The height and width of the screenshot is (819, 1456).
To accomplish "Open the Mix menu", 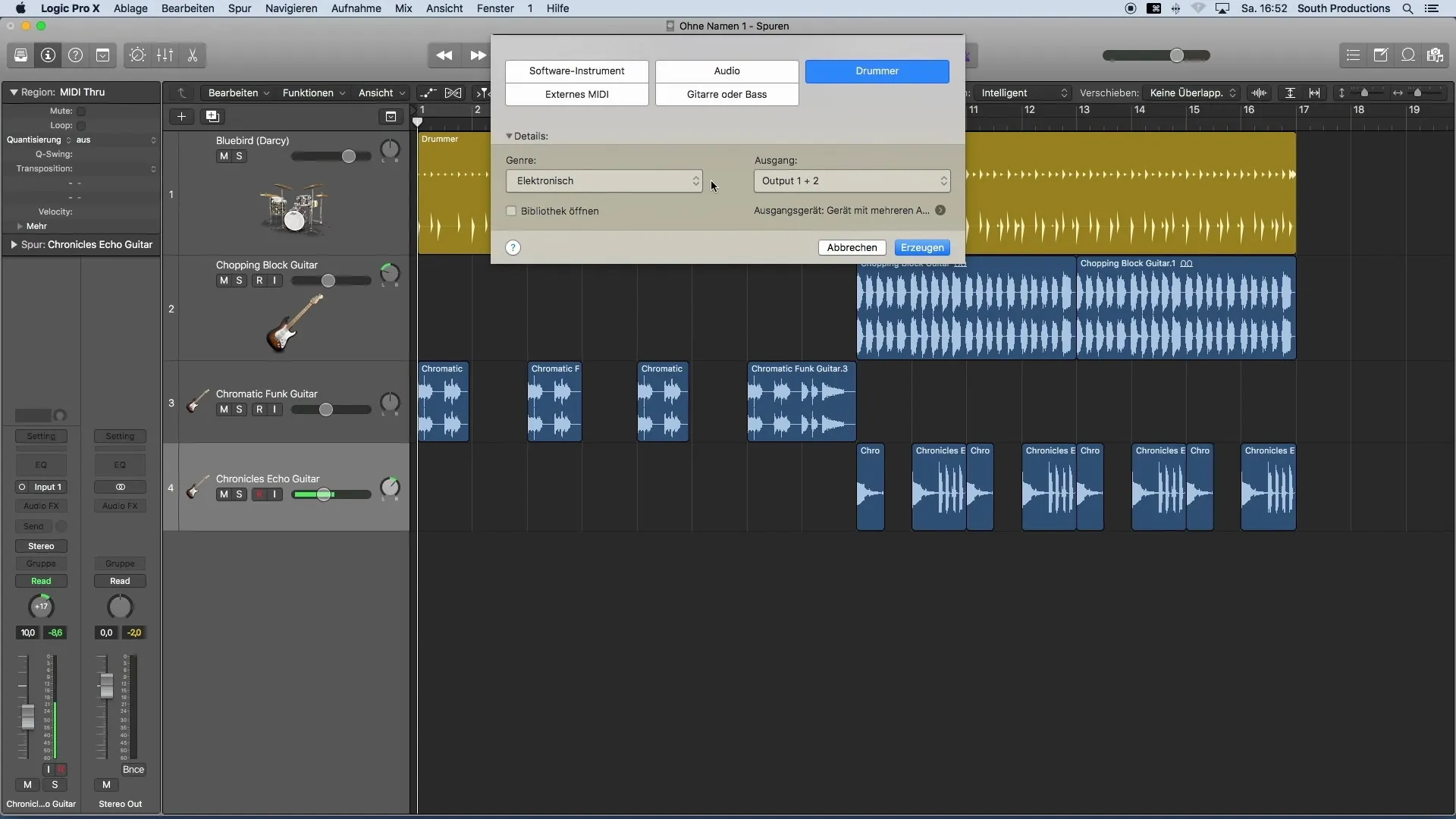I will [x=403, y=8].
